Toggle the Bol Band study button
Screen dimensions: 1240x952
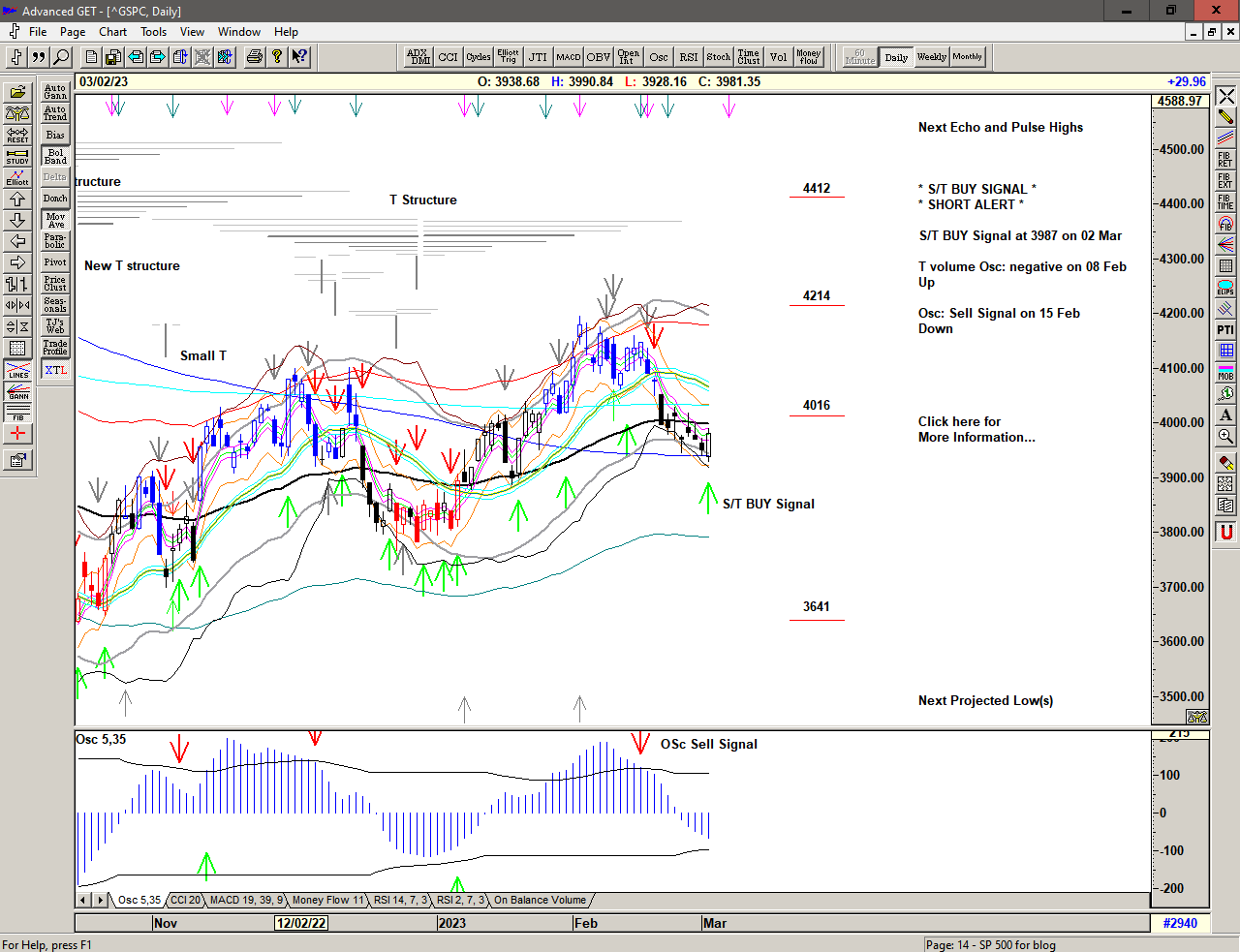click(55, 156)
